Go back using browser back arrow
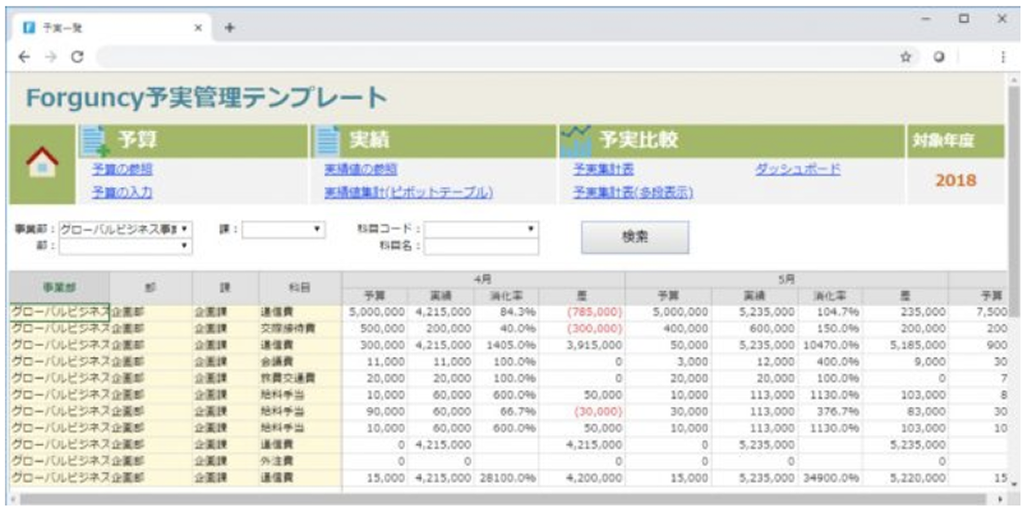The height and width of the screenshot is (518, 1032). pos(24,57)
